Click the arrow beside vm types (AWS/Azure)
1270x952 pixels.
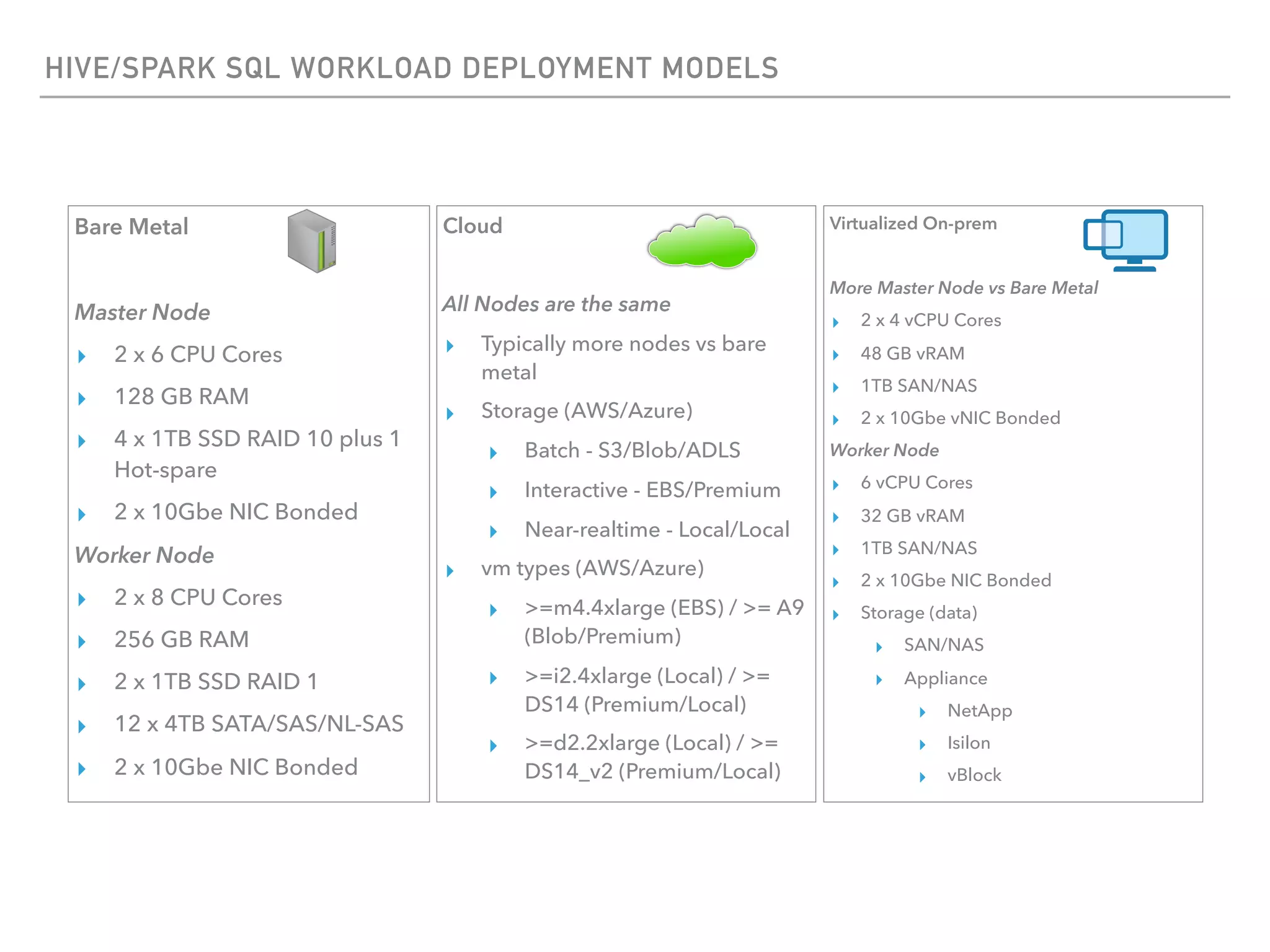point(450,571)
